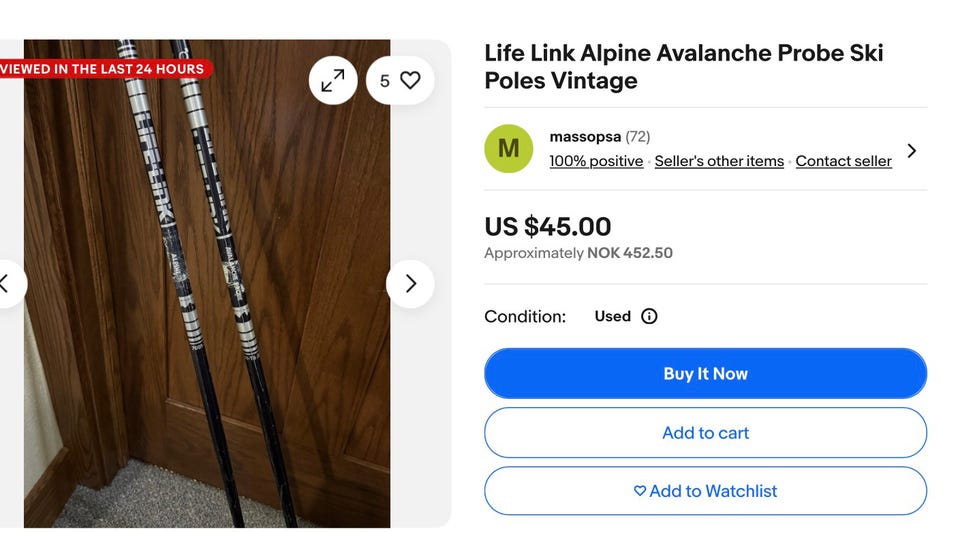Browse Seller's other items

click(x=719, y=161)
